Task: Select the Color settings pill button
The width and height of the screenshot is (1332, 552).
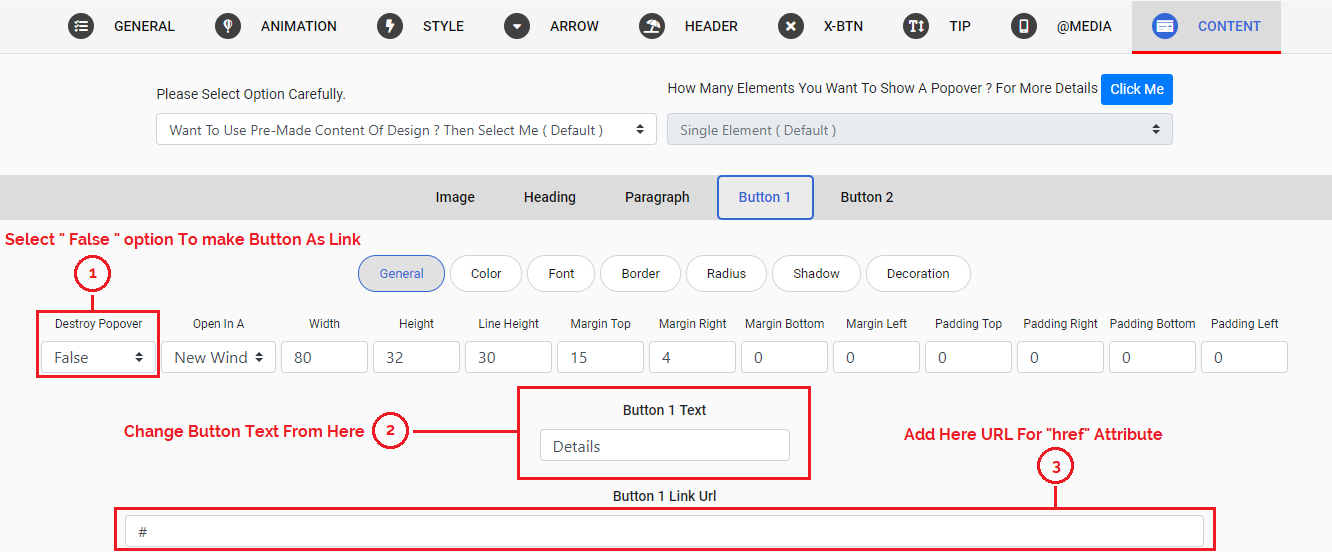Action: click(x=486, y=273)
